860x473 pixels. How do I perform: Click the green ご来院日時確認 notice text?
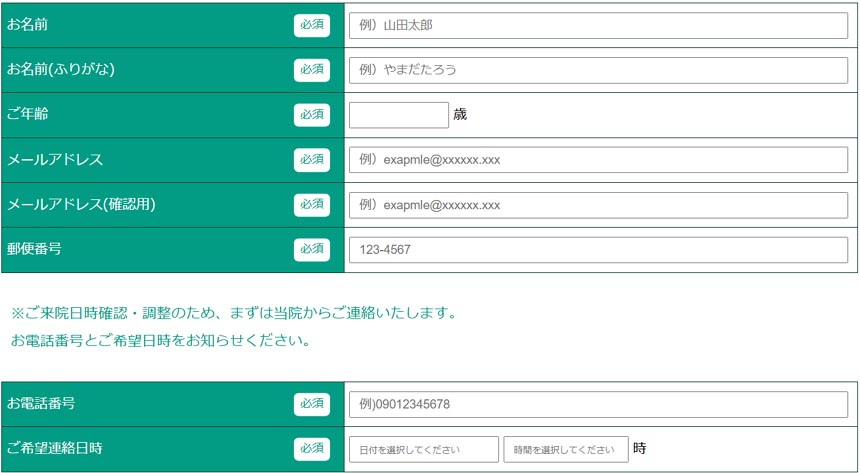tap(234, 313)
